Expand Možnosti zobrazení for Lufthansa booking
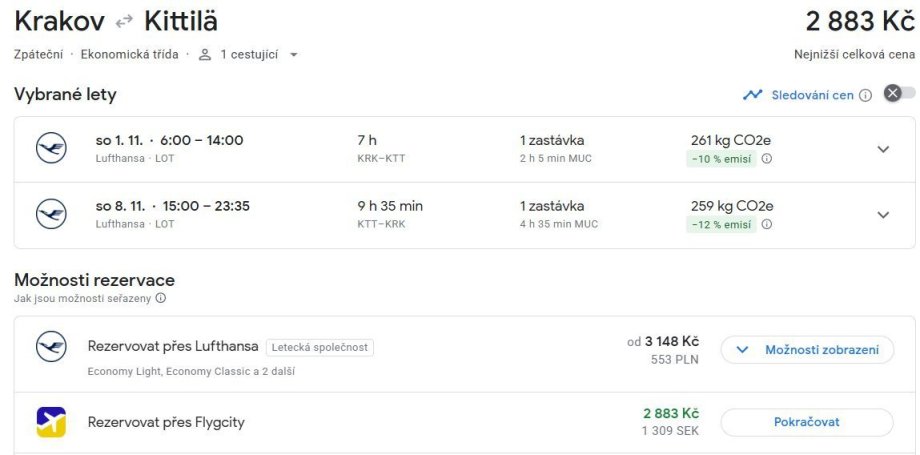 coord(807,350)
